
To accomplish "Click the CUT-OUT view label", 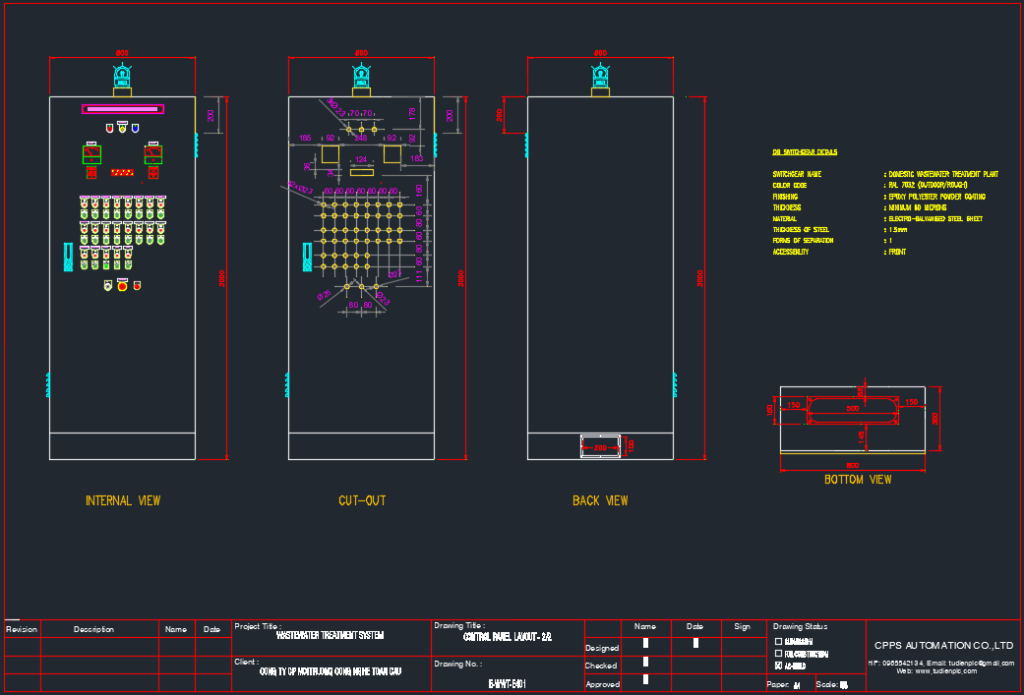I will click(x=361, y=500).
